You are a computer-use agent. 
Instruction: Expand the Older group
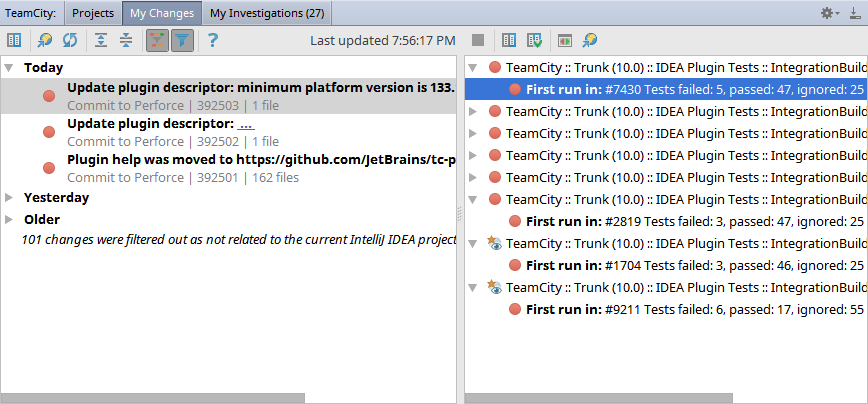pyautogui.click(x=9, y=219)
